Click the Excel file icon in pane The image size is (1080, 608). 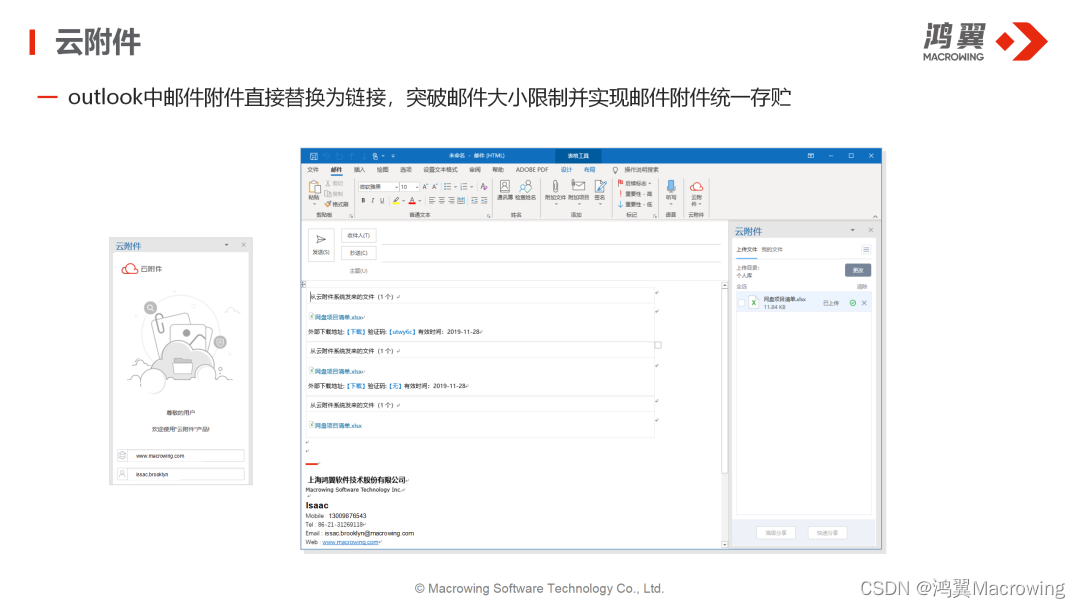pyautogui.click(x=754, y=302)
